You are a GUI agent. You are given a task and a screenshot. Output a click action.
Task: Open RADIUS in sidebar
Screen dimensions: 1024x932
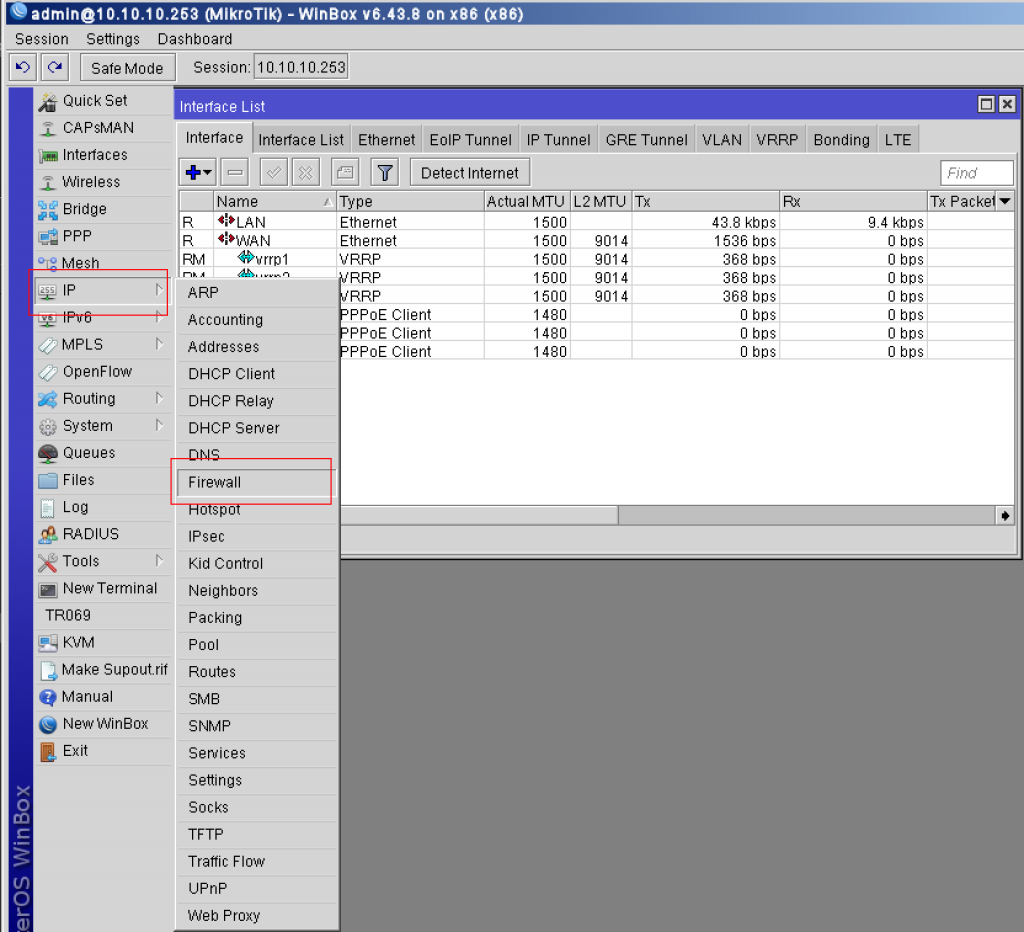pyautogui.click(x=103, y=534)
